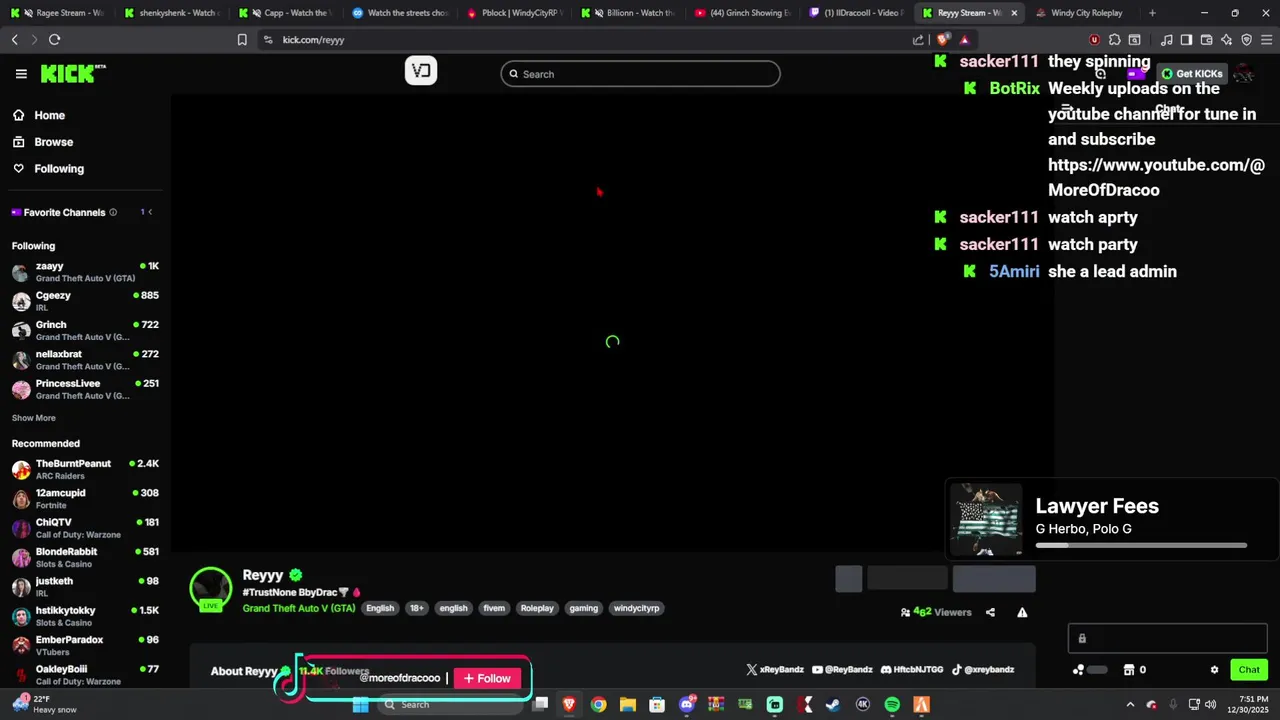Click the channel points icon
1280x720 pixels.
coord(1078,670)
